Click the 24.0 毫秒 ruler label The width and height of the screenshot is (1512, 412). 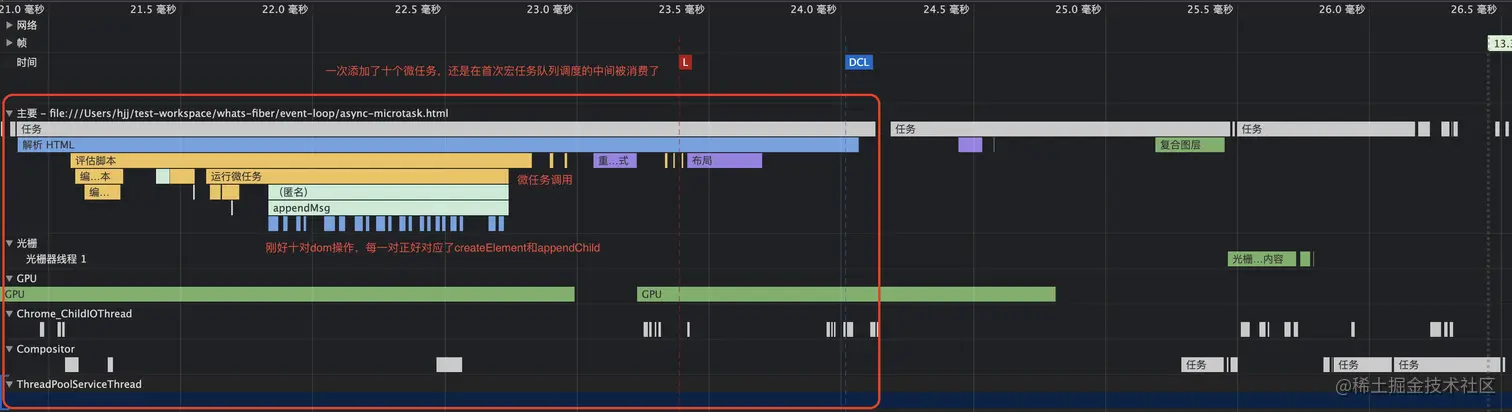(x=813, y=9)
